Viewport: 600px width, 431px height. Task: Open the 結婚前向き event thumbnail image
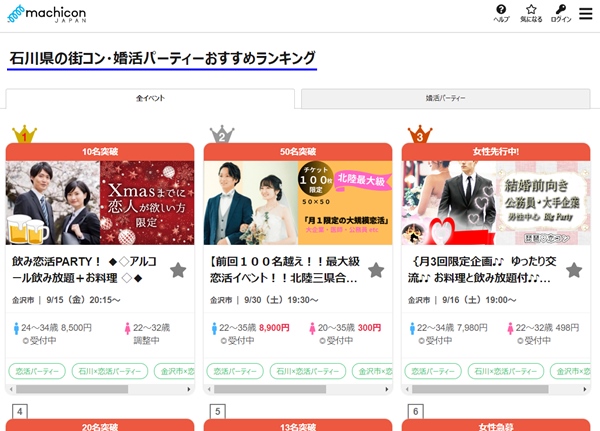(496, 203)
